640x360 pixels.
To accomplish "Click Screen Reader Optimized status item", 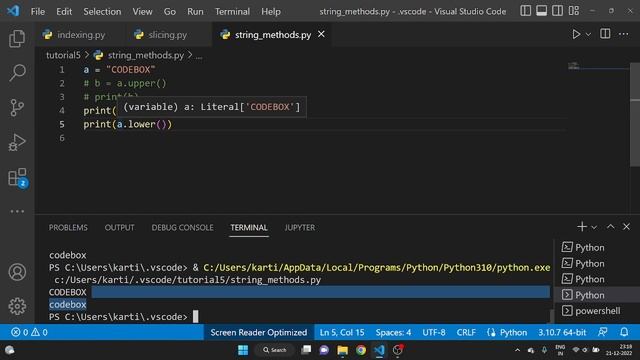I will pos(258,332).
